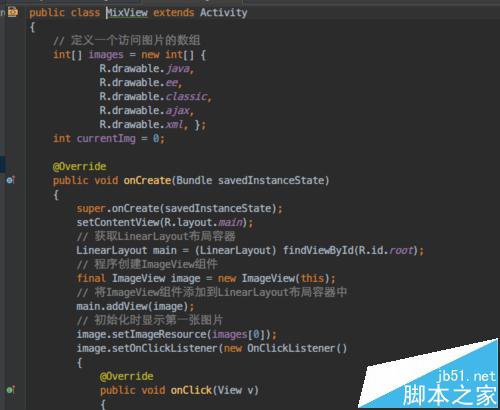Click the savedInstanceState parameter in onCreate signature
500x410 pixels.
(x=271, y=180)
